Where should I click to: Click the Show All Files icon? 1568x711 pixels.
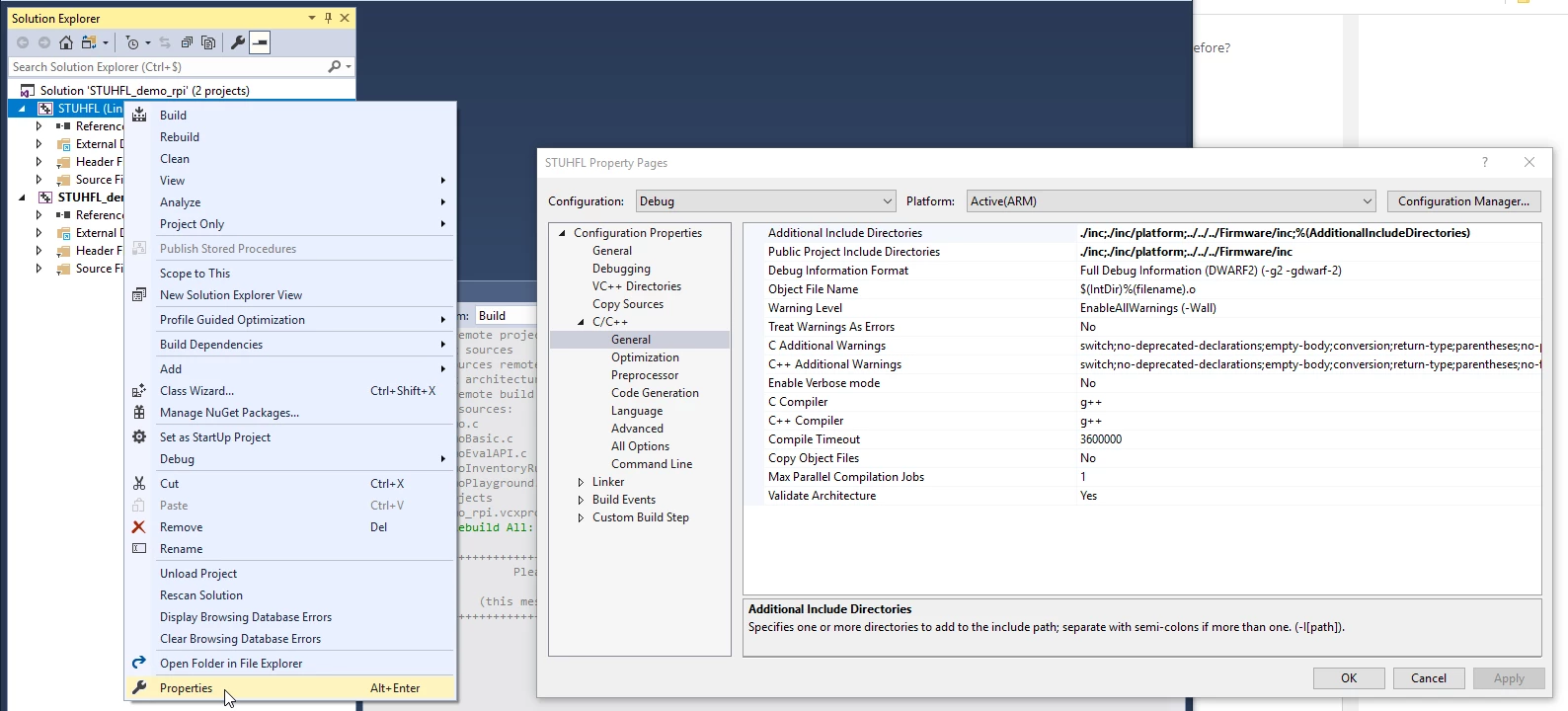(x=208, y=42)
